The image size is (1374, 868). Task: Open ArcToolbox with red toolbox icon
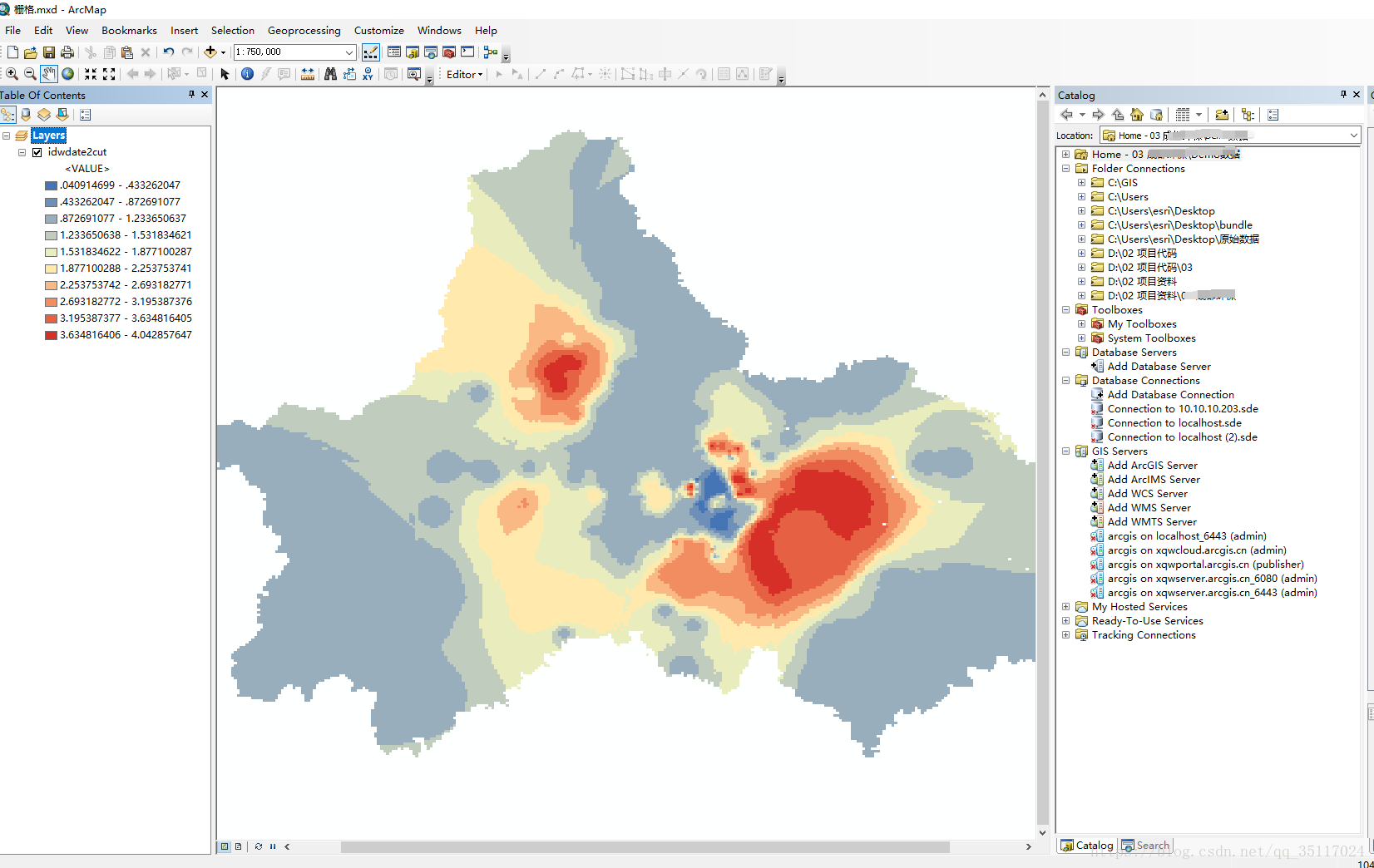(449, 52)
